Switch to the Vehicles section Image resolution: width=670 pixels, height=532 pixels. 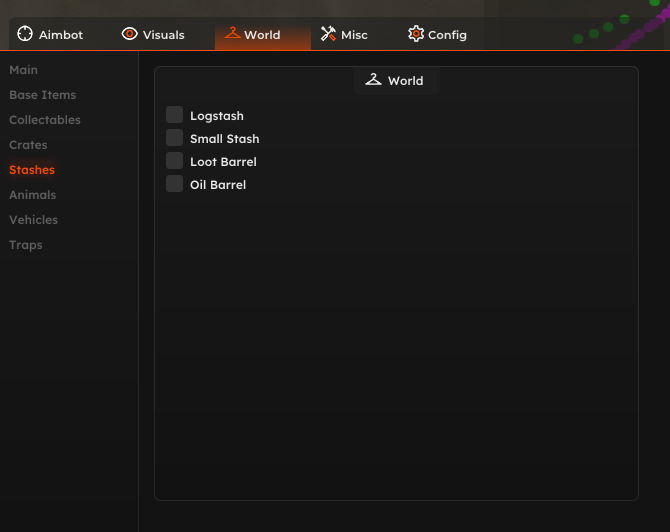33,220
